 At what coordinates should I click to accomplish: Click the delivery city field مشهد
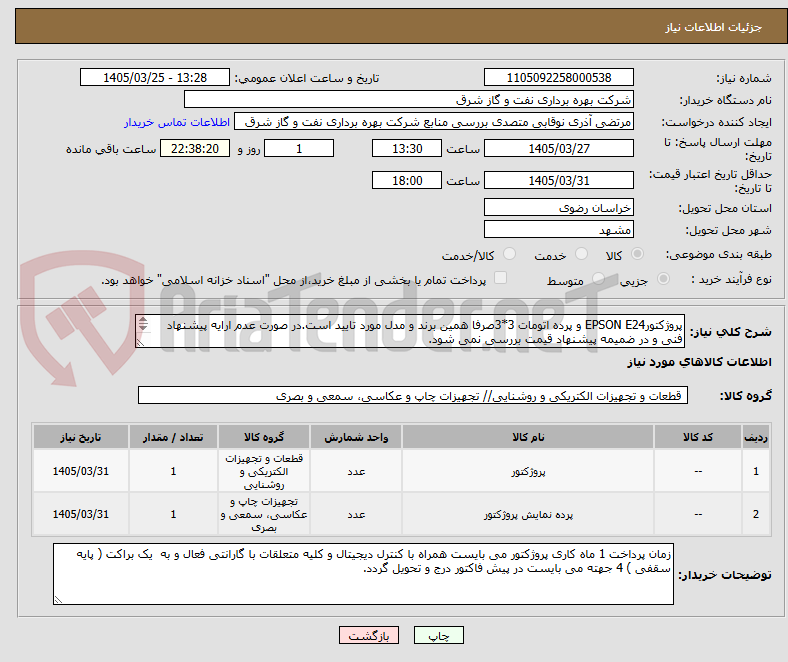point(559,230)
